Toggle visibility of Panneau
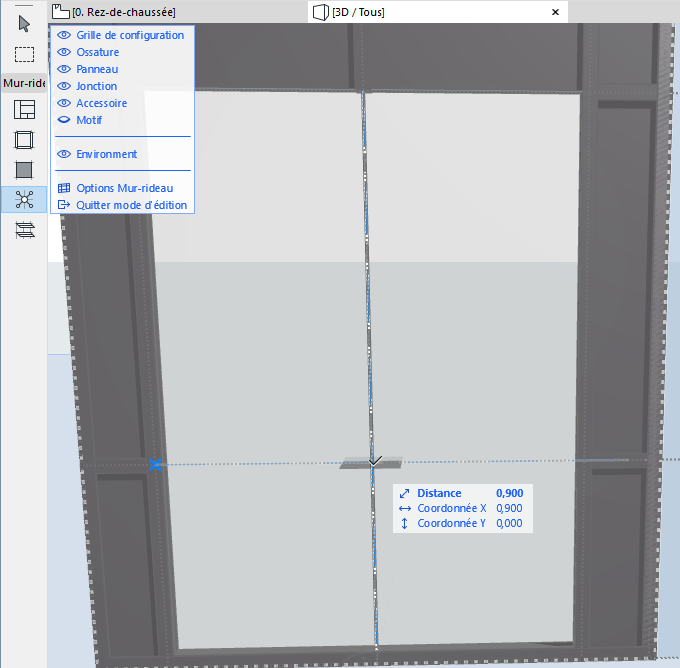This screenshot has width=680, height=668. [x=64, y=69]
